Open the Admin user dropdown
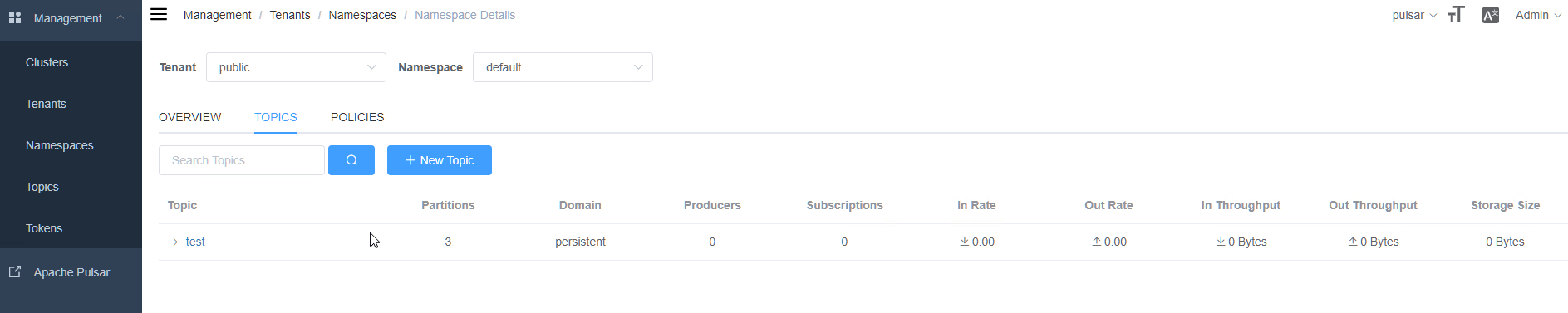 click(x=1538, y=15)
